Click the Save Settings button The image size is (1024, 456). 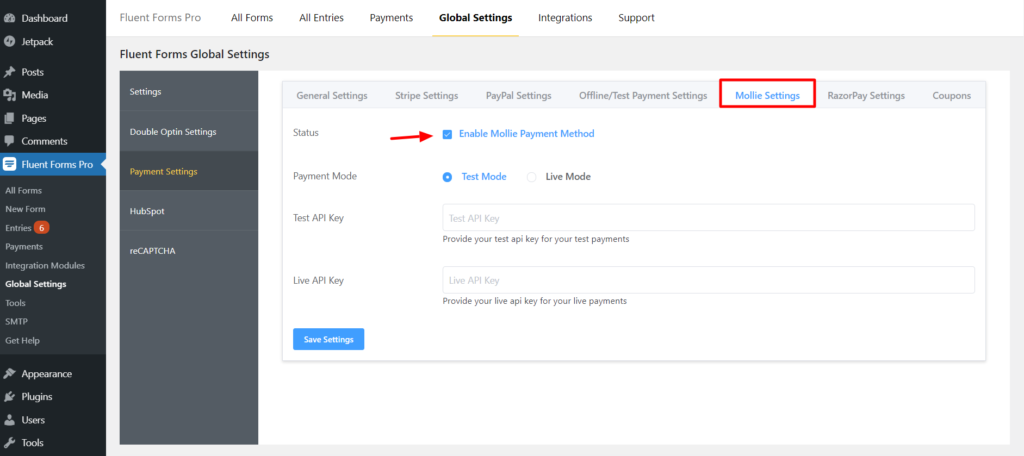point(328,340)
